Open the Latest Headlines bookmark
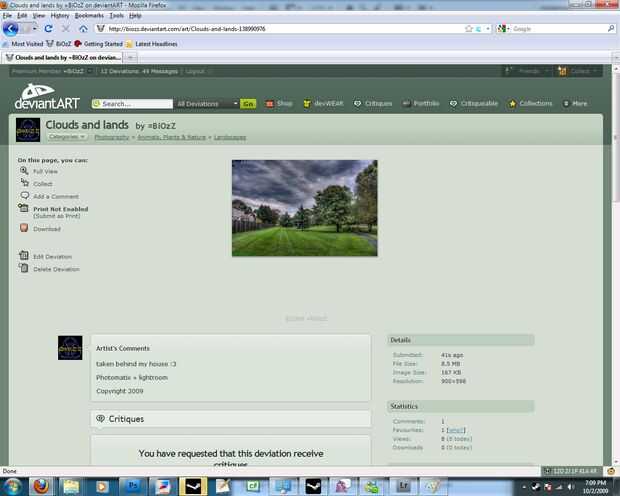The image size is (620, 496). pos(151,44)
